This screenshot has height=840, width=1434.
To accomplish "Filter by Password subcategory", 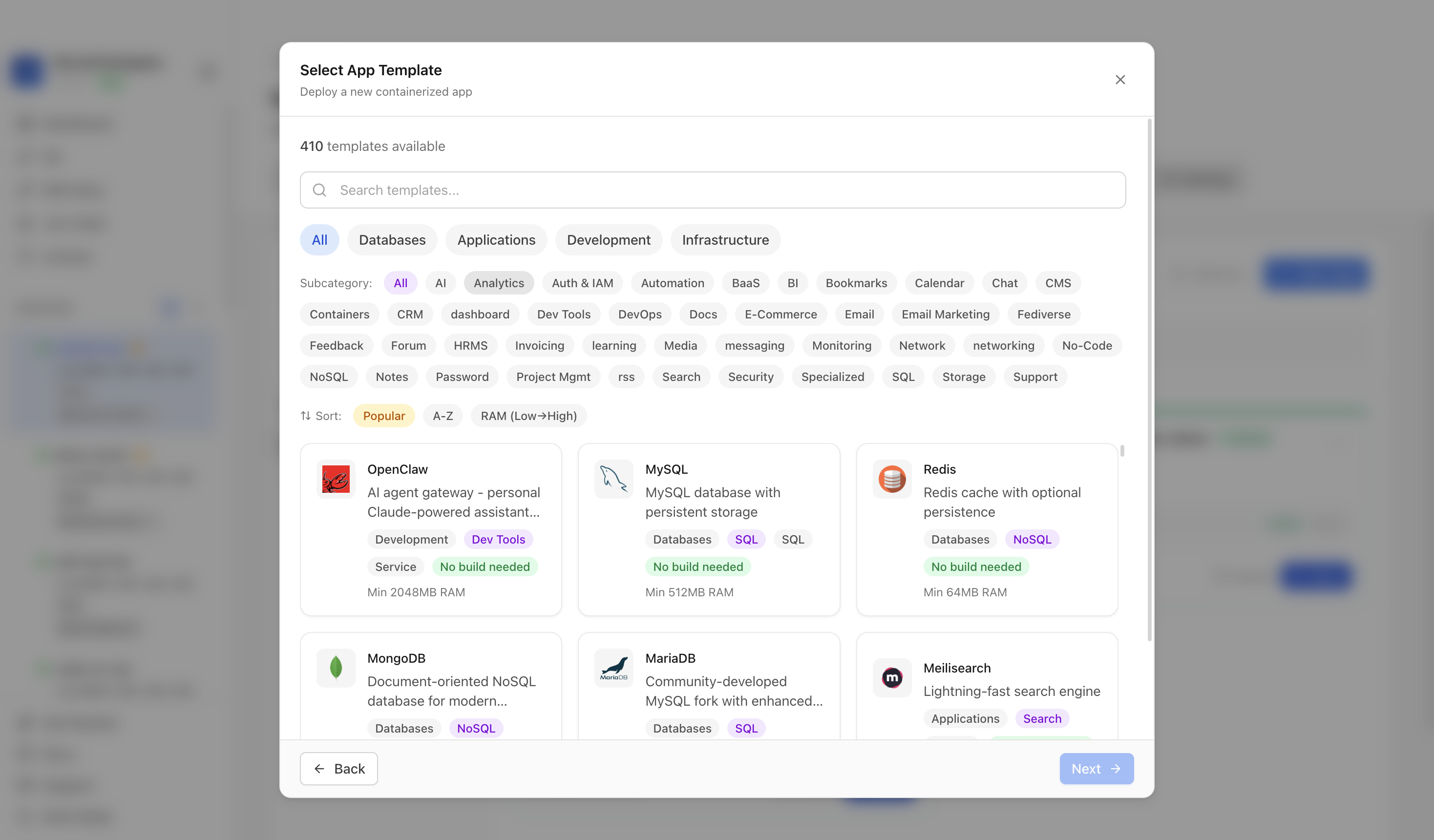I will (462, 377).
